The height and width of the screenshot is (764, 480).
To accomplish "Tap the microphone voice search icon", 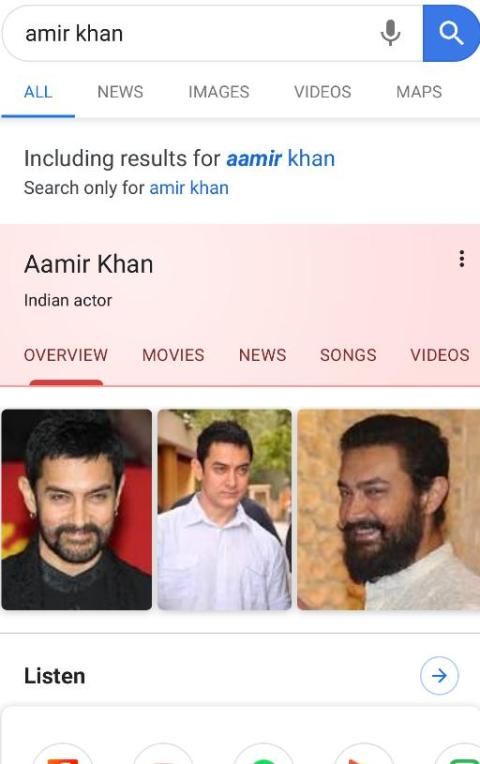I will point(390,33).
